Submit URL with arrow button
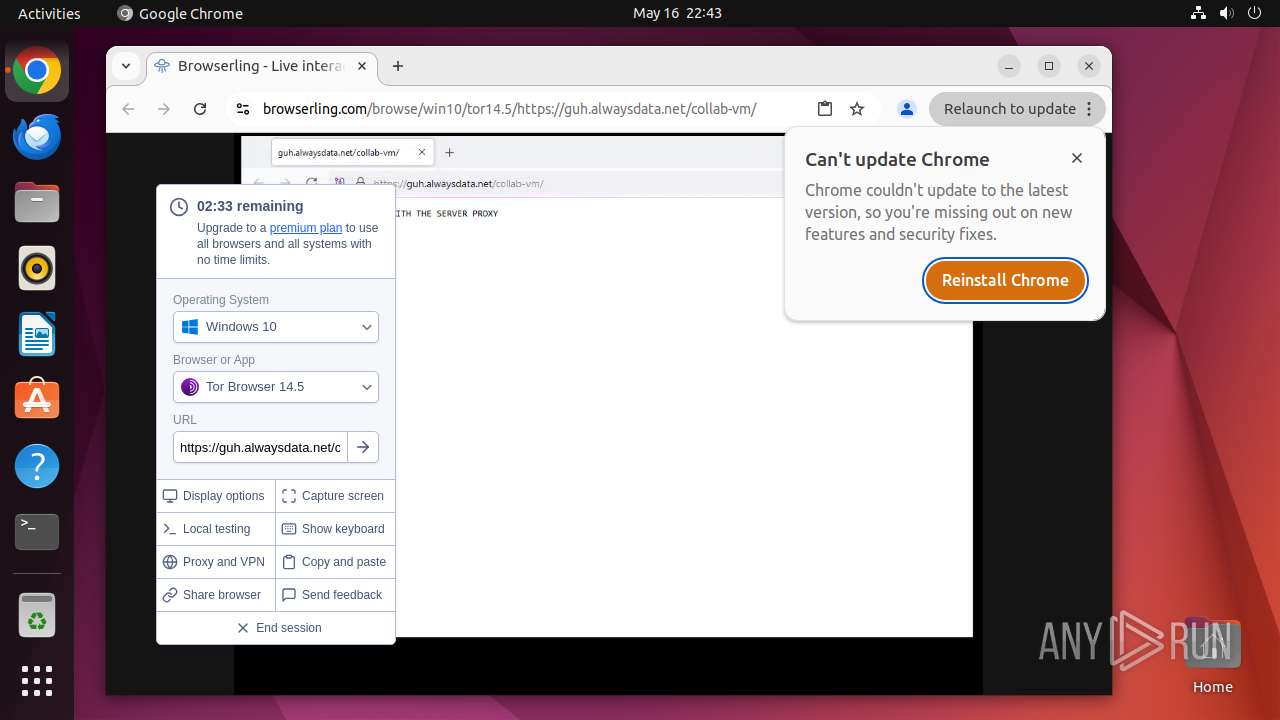 pyautogui.click(x=363, y=447)
